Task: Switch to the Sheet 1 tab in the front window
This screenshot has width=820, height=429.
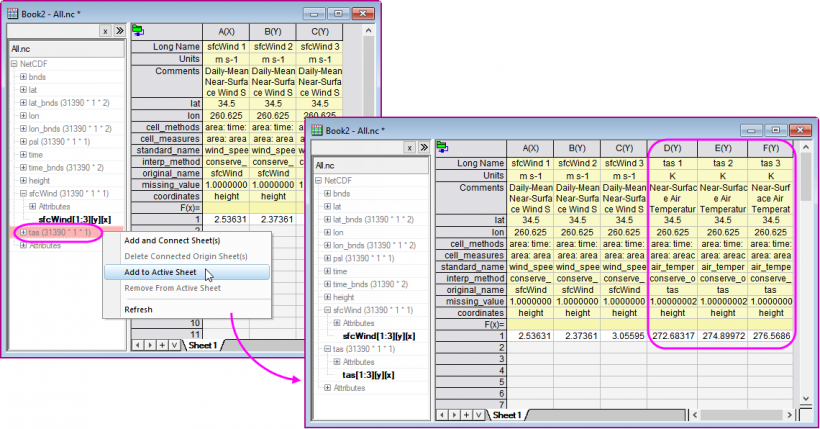Action: pos(509,414)
